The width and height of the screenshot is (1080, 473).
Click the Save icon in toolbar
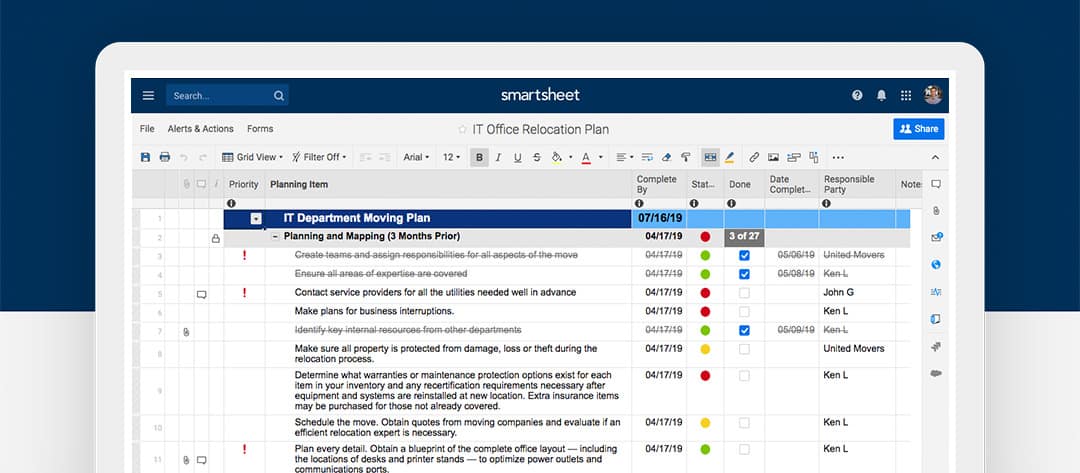click(x=146, y=157)
